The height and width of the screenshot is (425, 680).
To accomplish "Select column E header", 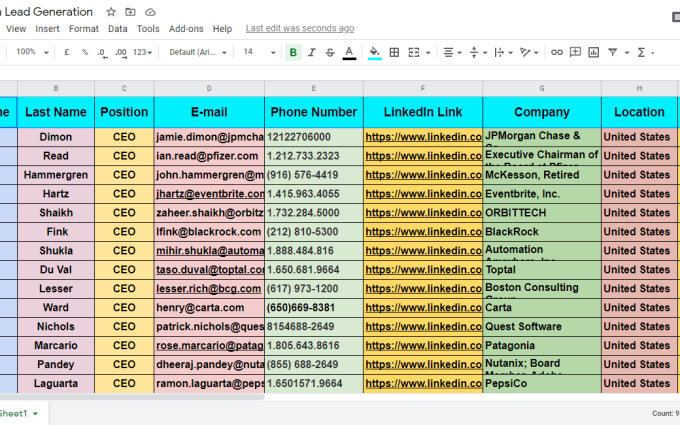I will click(314, 88).
